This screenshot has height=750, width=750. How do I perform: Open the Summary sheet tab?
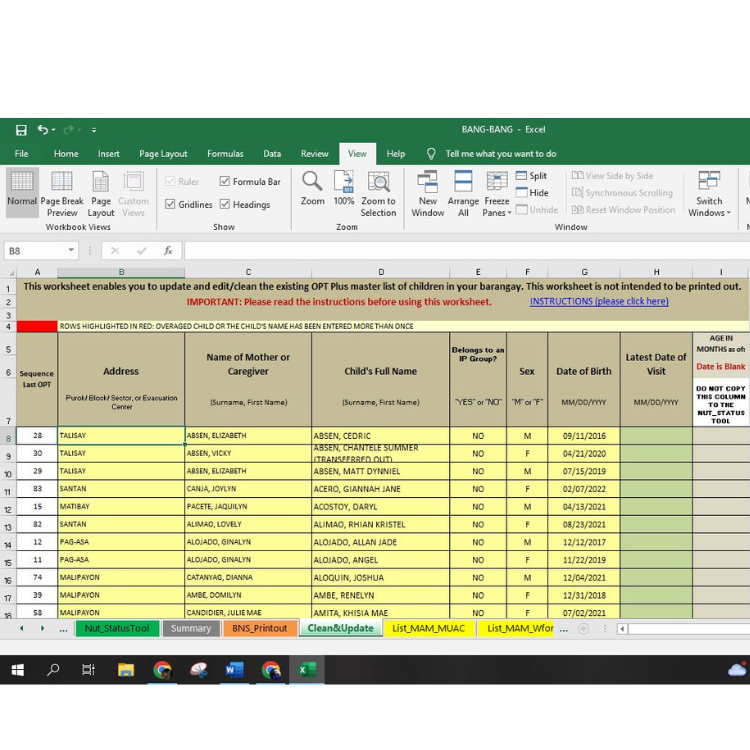tap(191, 629)
